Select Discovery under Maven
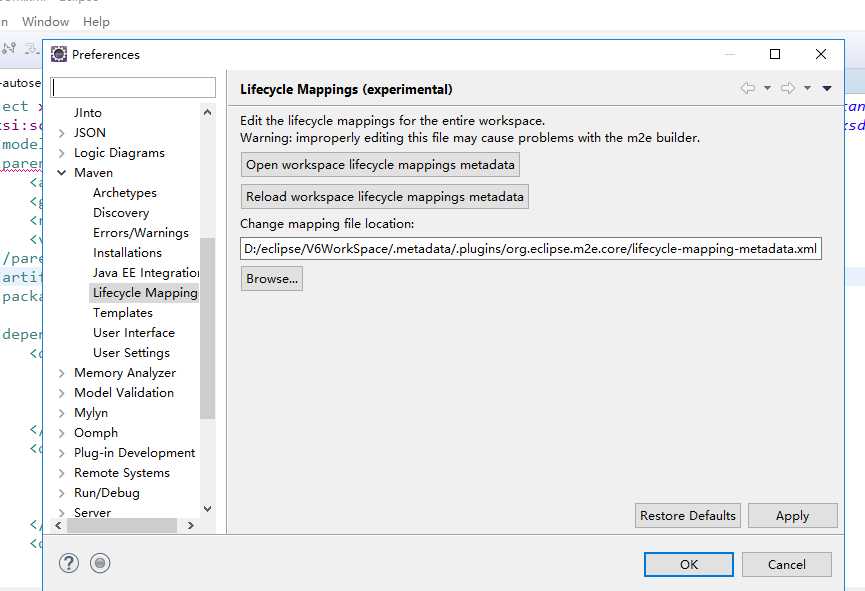 click(121, 212)
